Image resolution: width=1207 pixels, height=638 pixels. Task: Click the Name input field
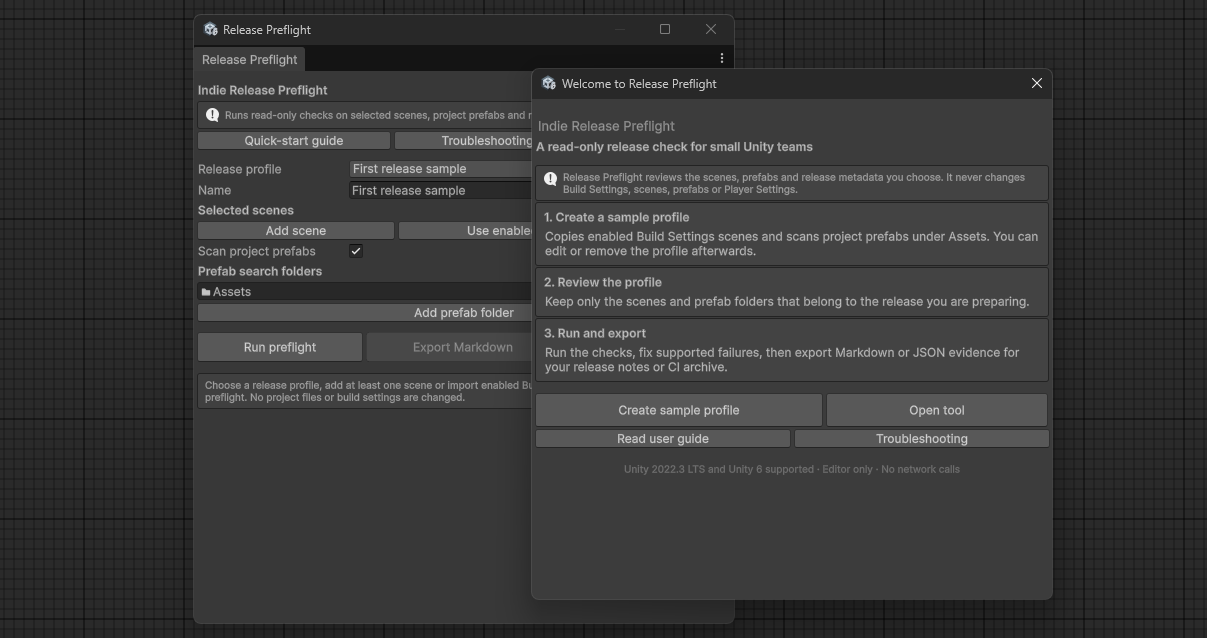pos(440,190)
